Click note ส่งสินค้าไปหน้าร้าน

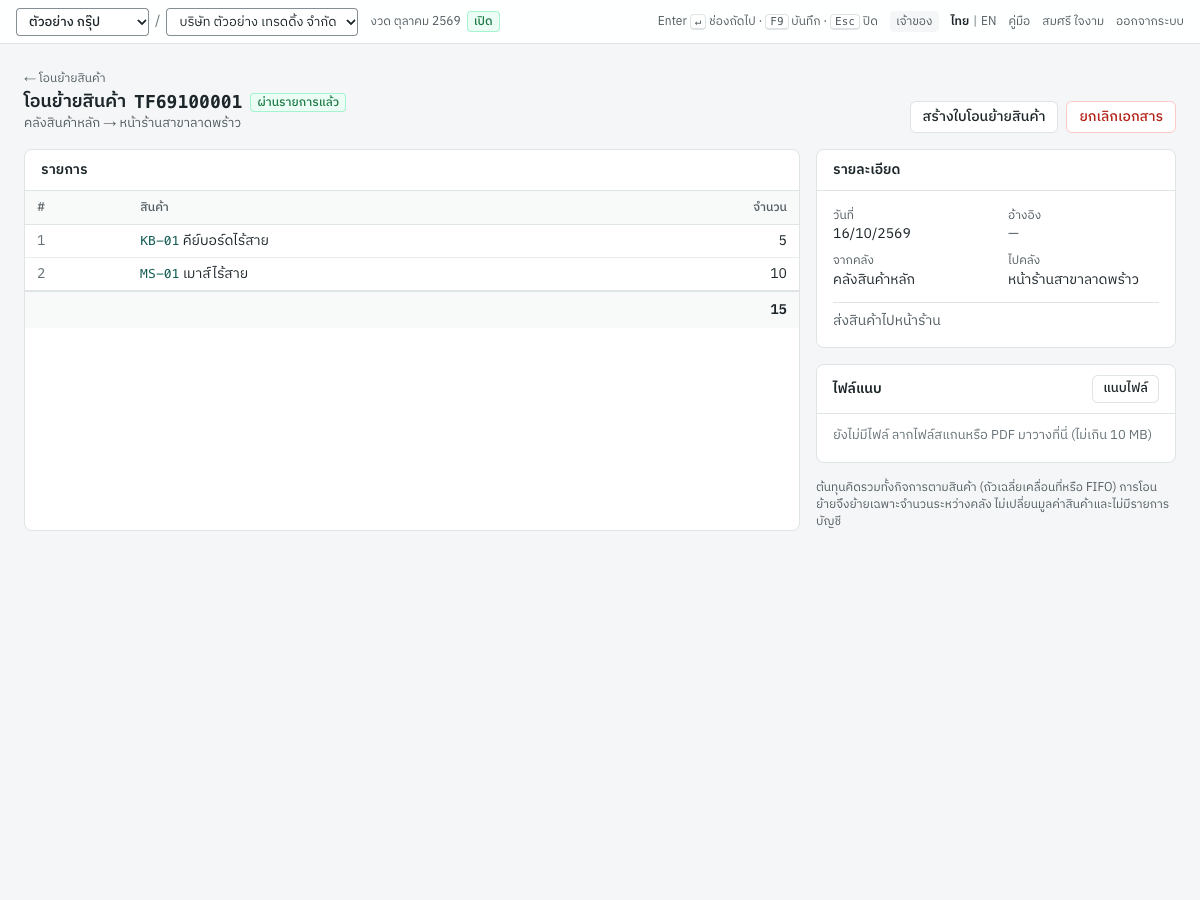pos(887,320)
